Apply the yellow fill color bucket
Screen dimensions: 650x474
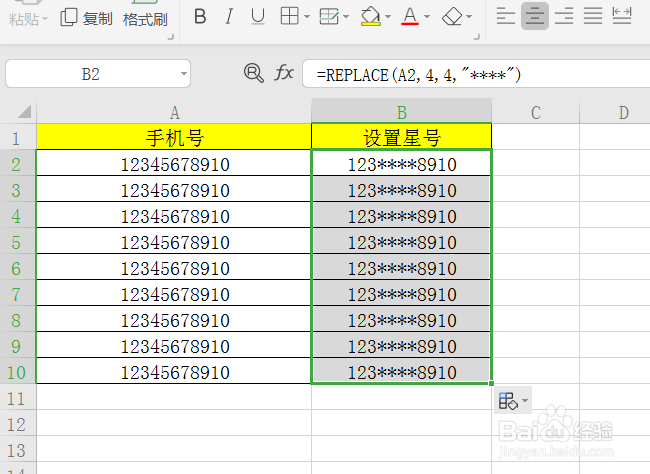tap(371, 17)
